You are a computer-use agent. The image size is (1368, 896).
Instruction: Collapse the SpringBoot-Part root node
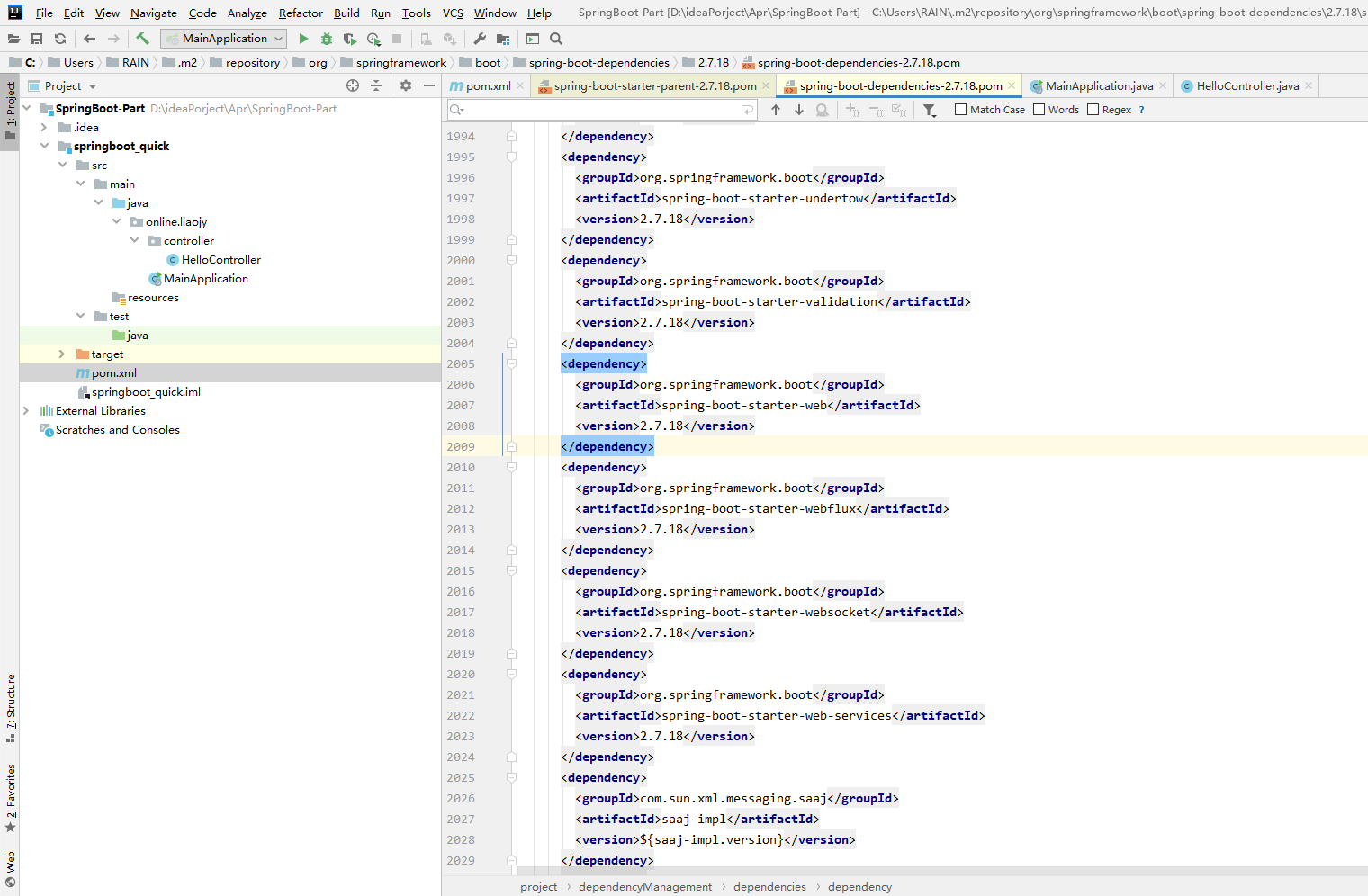(27, 108)
